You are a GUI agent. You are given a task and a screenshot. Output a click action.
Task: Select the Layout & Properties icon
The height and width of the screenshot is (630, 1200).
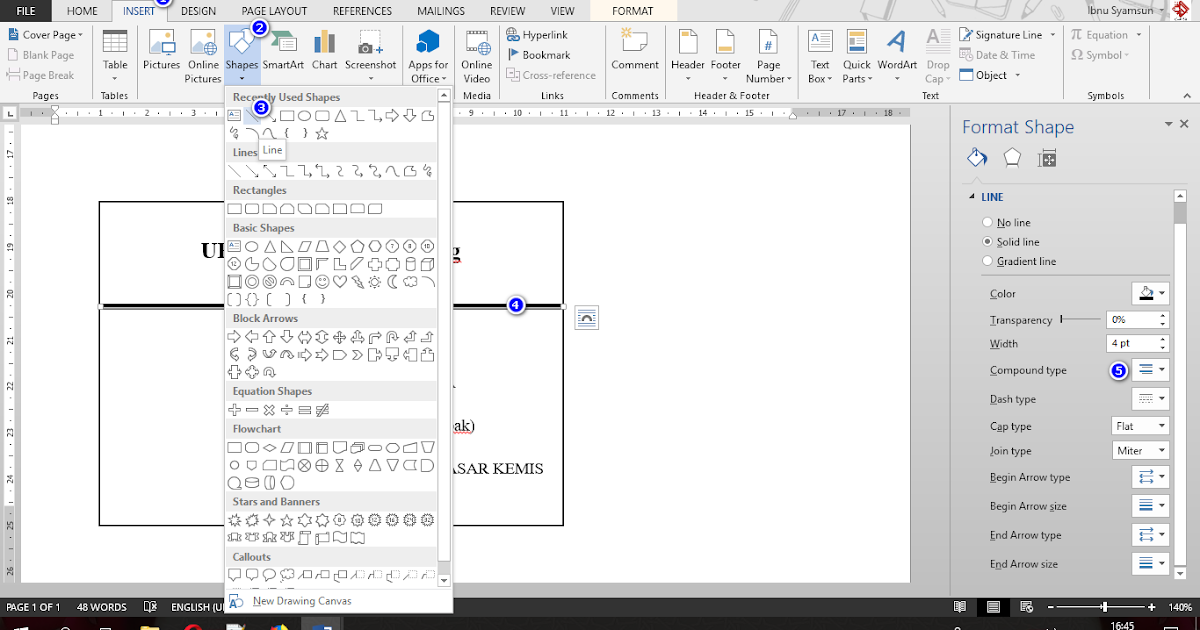point(1047,158)
